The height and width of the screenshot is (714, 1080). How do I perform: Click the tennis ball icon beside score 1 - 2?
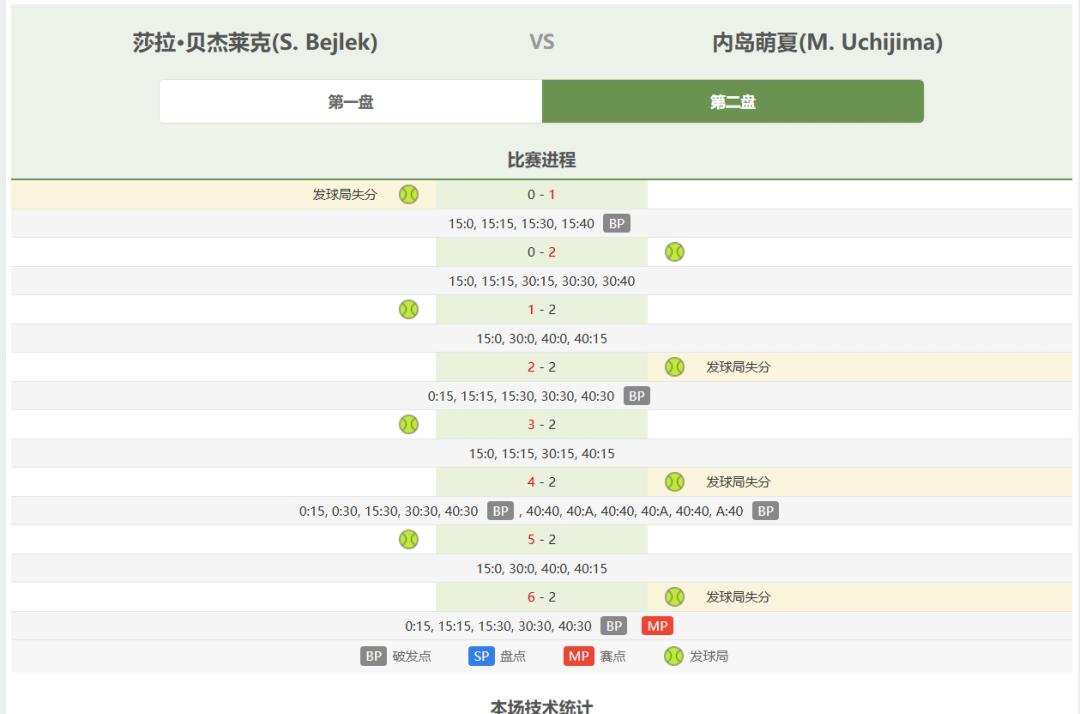408,310
